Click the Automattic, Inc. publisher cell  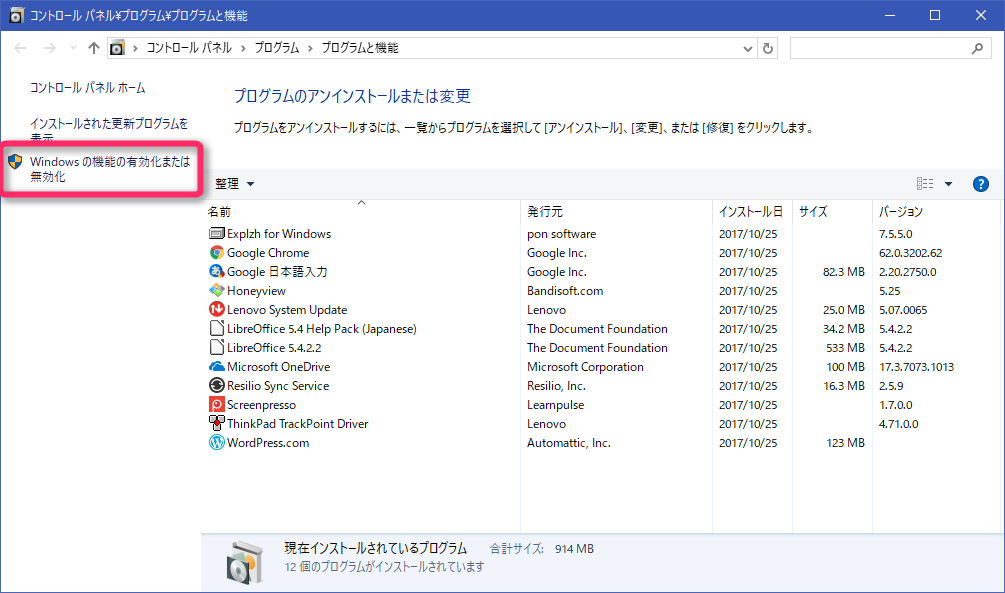coord(569,442)
